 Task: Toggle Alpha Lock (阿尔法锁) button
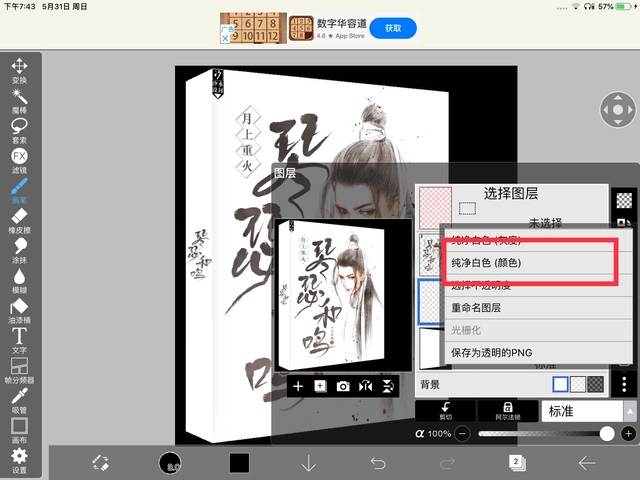pos(507,411)
